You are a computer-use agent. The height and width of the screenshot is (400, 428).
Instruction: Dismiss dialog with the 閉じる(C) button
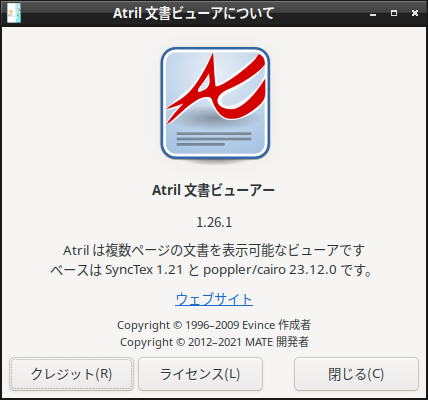[x=356, y=374]
